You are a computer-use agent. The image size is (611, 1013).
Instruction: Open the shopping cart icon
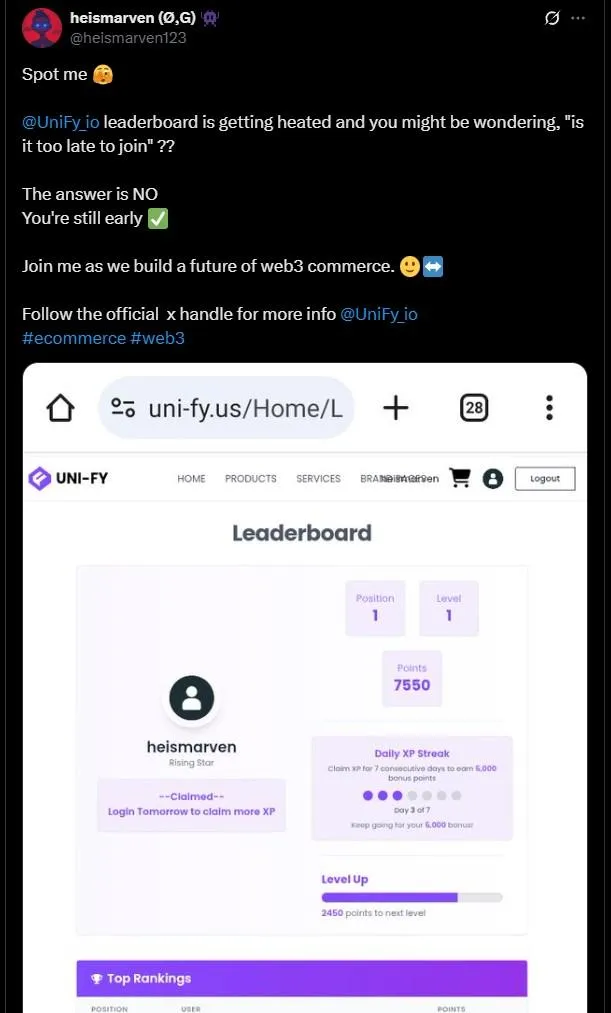point(459,478)
